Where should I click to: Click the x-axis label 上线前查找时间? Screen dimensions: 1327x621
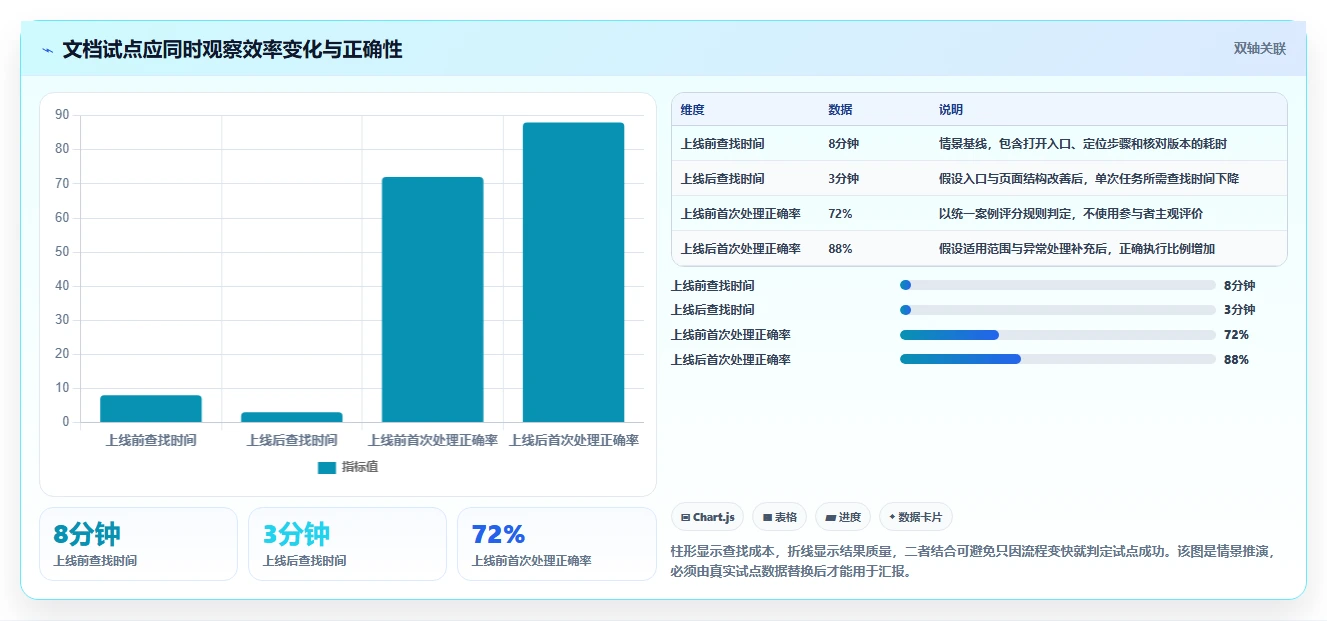coord(151,440)
